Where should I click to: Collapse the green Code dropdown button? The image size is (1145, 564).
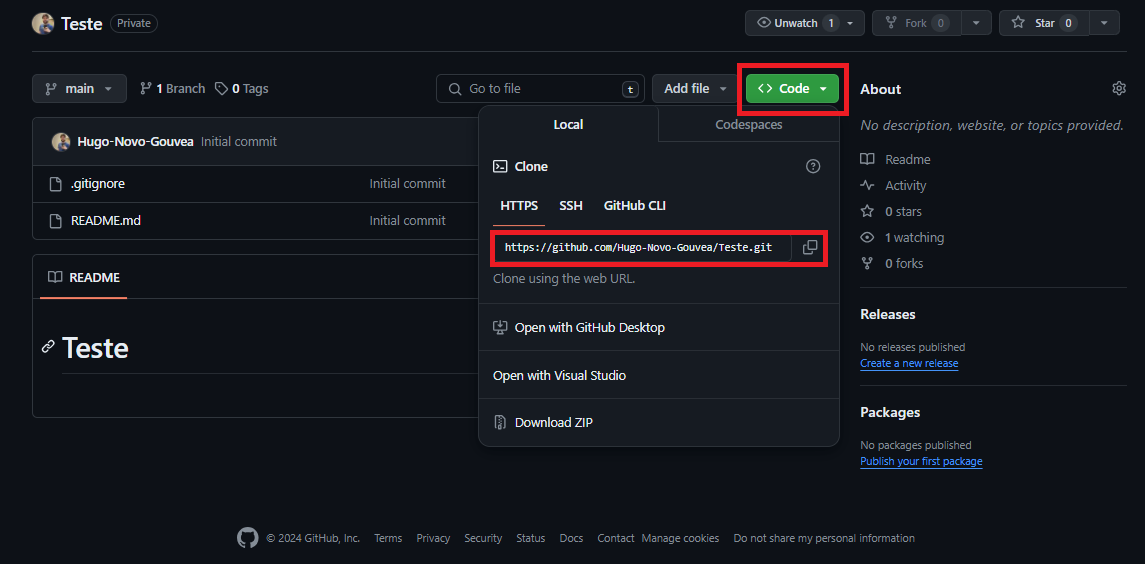793,89
